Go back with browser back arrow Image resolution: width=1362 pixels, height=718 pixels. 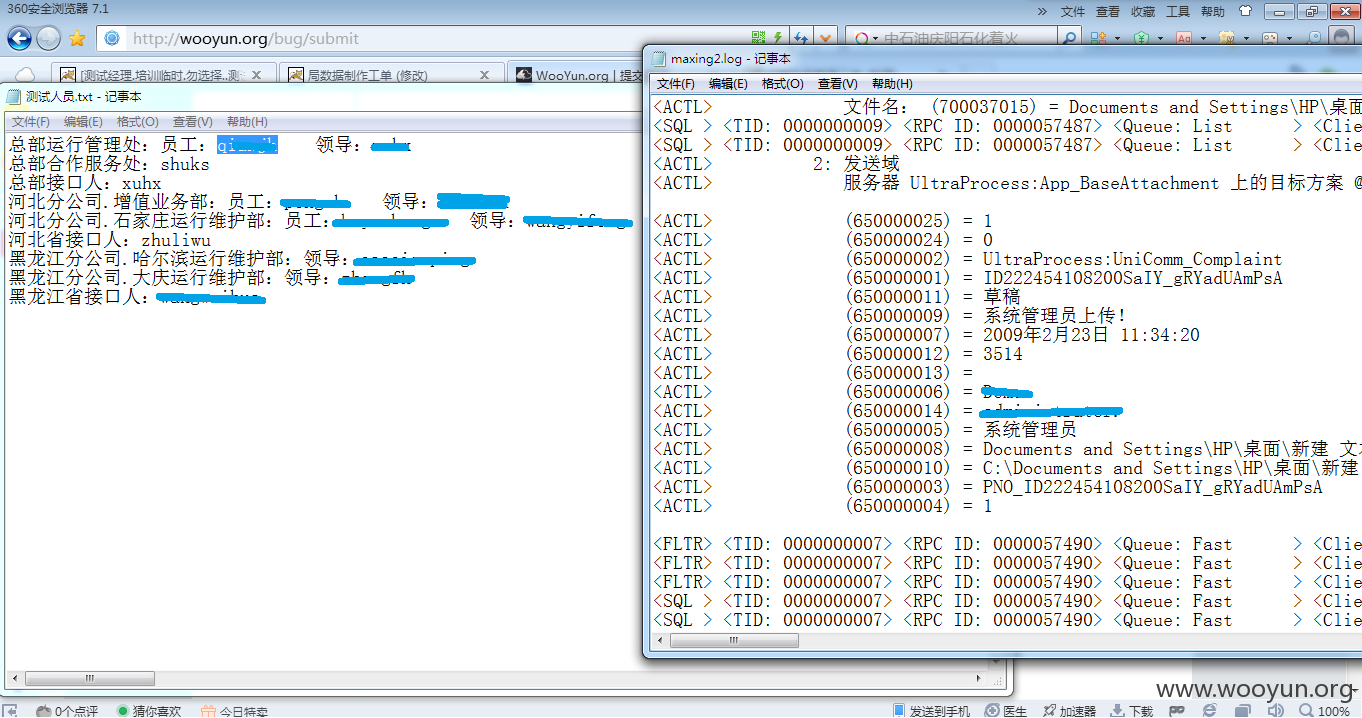point(19,39)
